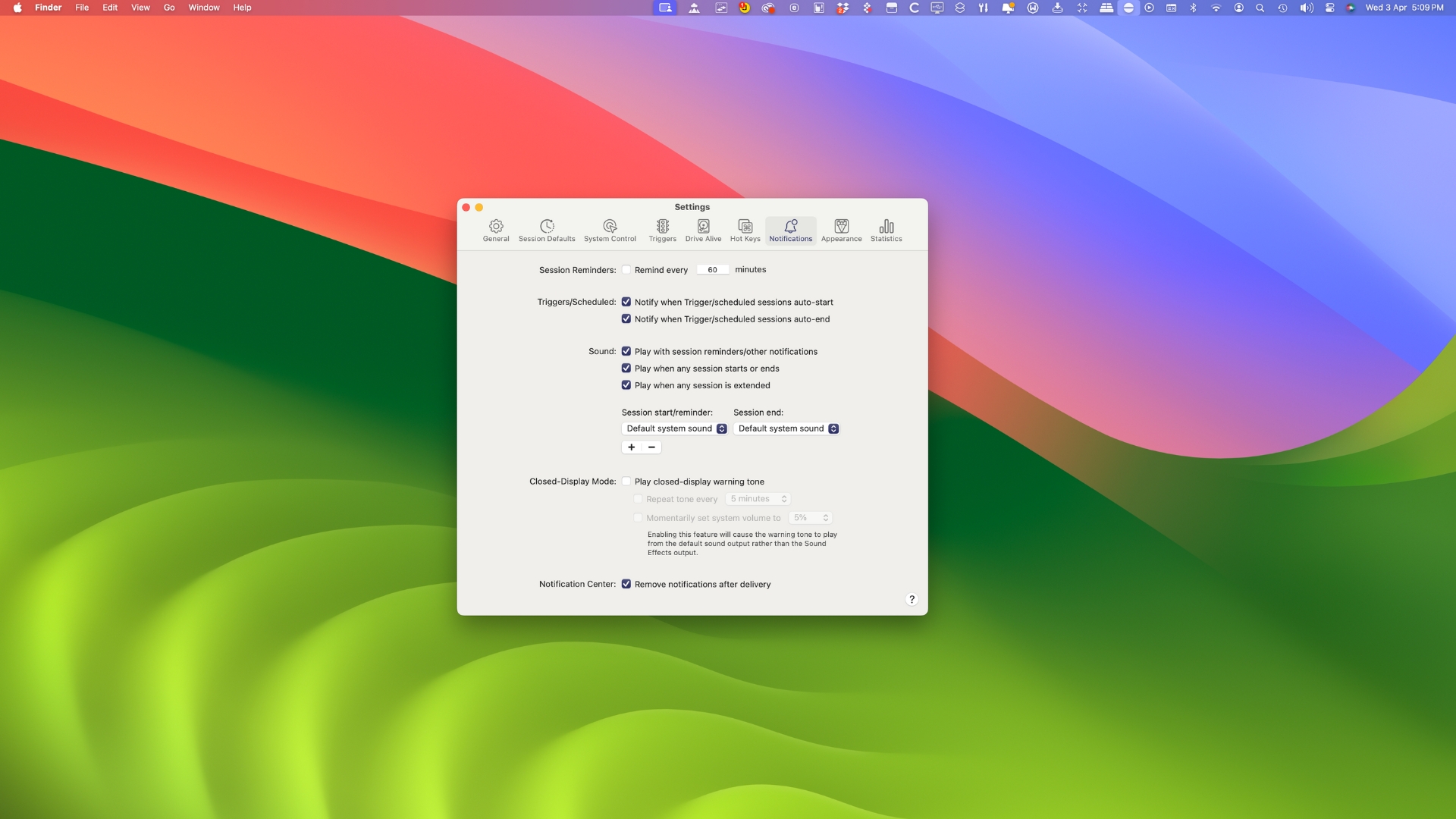Open the File menu
The image size is (1456, 819).
[82, 8]
